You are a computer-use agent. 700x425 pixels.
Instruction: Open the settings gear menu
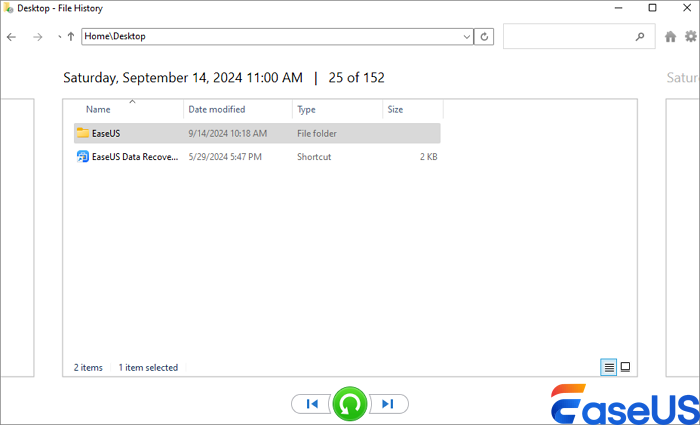pyautogui.click(x=691, y=36)
